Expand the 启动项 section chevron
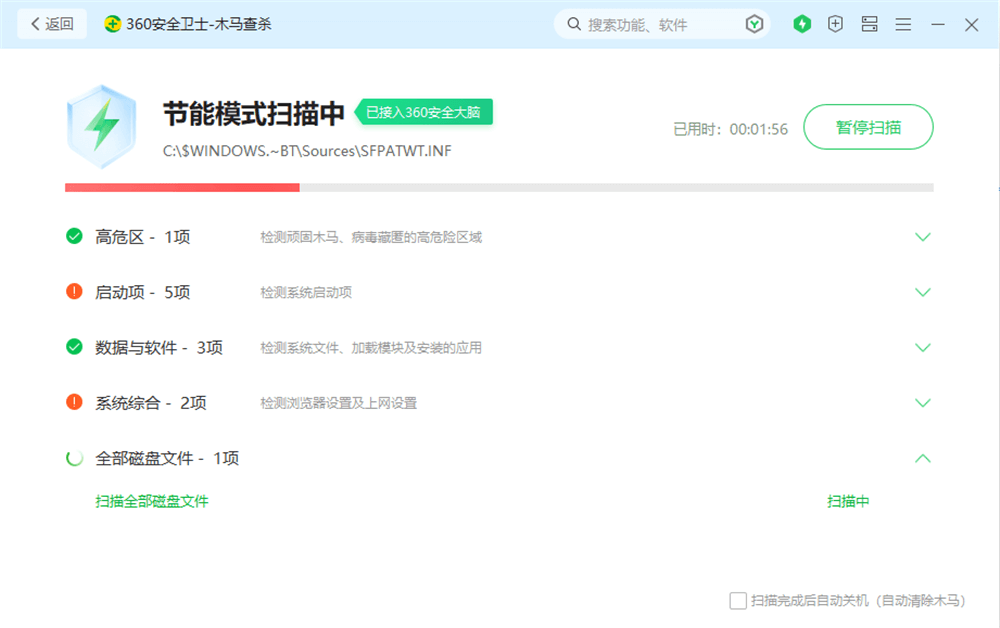The image size is (1000, 628). tap(922, 292)
